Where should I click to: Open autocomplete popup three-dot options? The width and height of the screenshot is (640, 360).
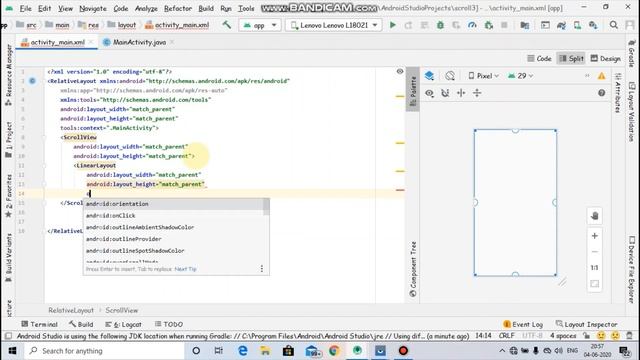pos(262,269)
